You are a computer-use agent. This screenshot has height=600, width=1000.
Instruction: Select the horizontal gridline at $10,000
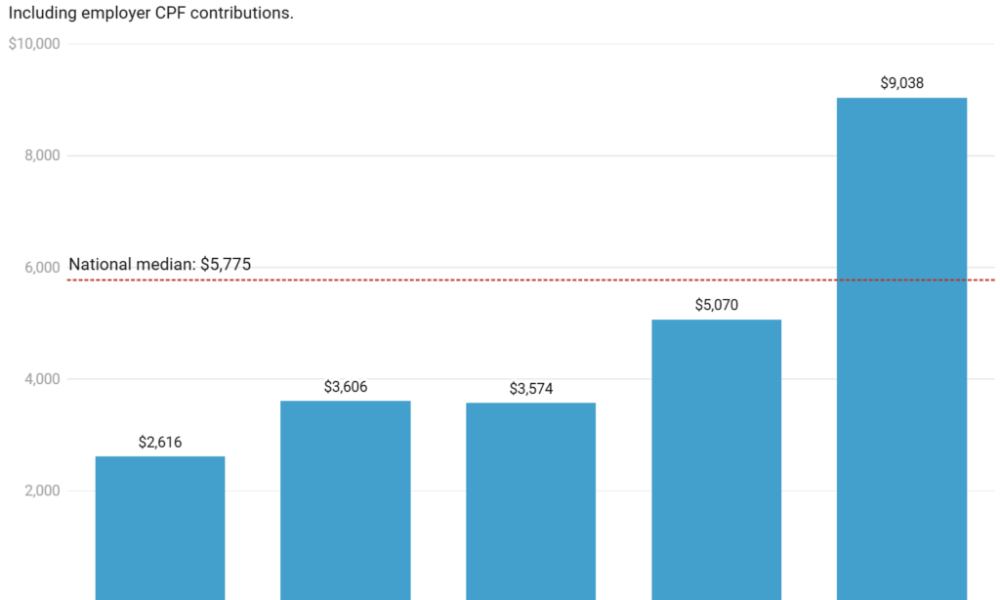[500, 44]
